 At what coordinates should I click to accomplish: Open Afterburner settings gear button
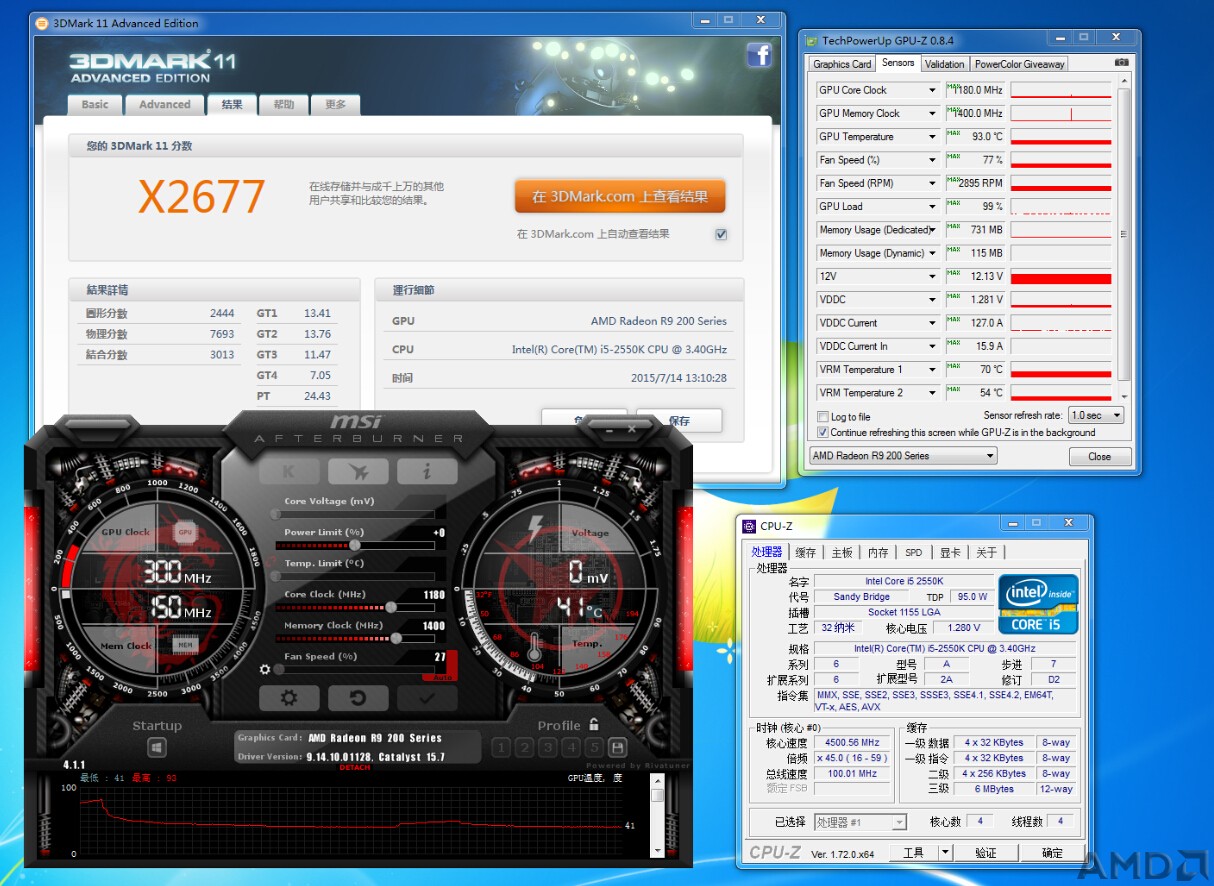click(x=289, y=698)
